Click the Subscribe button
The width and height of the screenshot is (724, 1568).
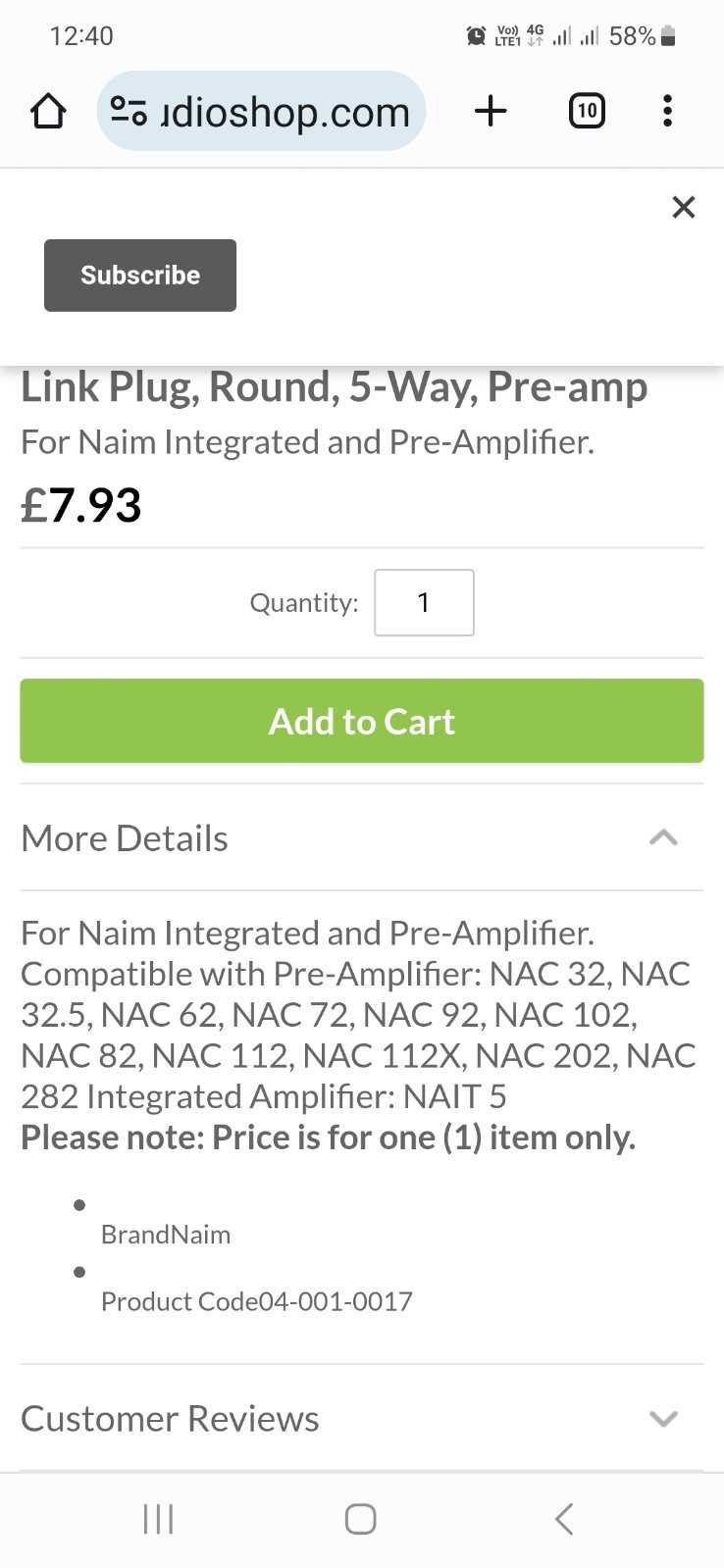pyautogui.click(x=140, y=276)
